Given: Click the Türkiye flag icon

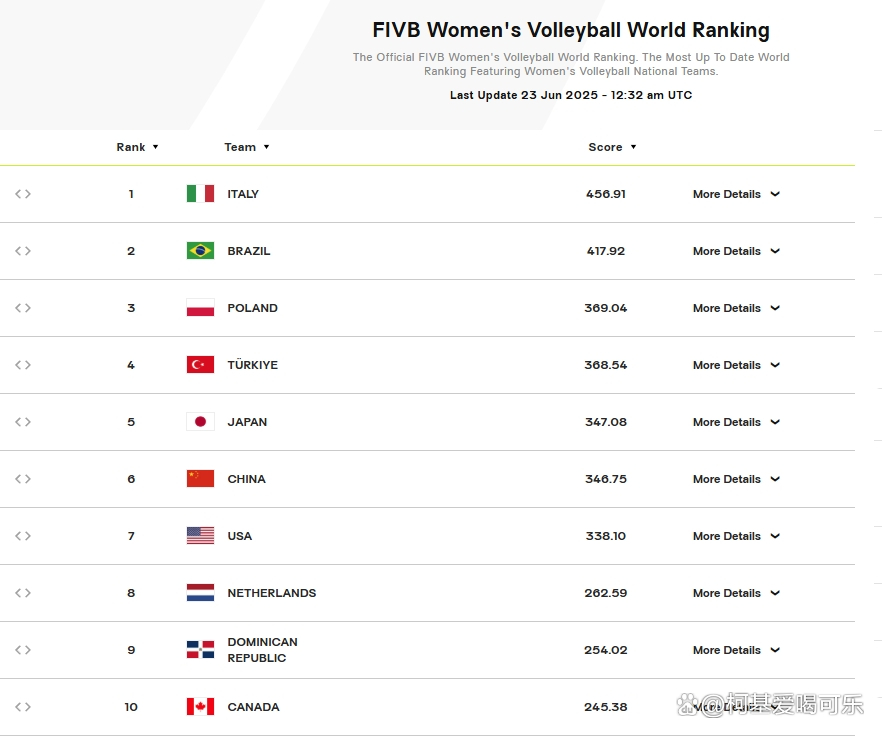Looking at the screenshot, I should tap(200, 365).
